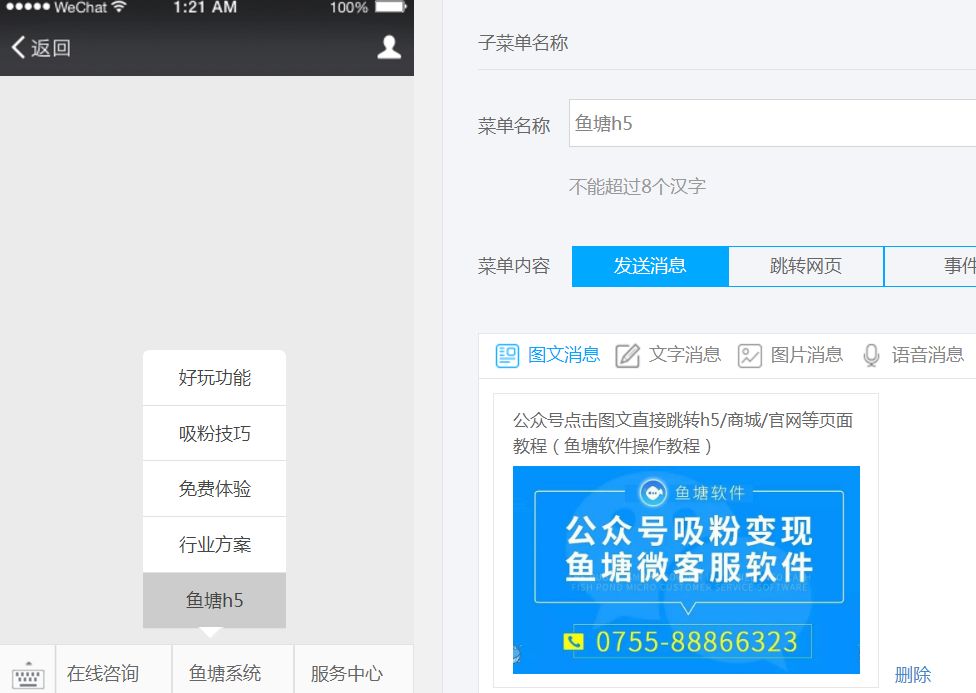The height and width of the screenshot is (693, 976).
Task: Open the profile person icon
Action: click(x=389, y=47)
